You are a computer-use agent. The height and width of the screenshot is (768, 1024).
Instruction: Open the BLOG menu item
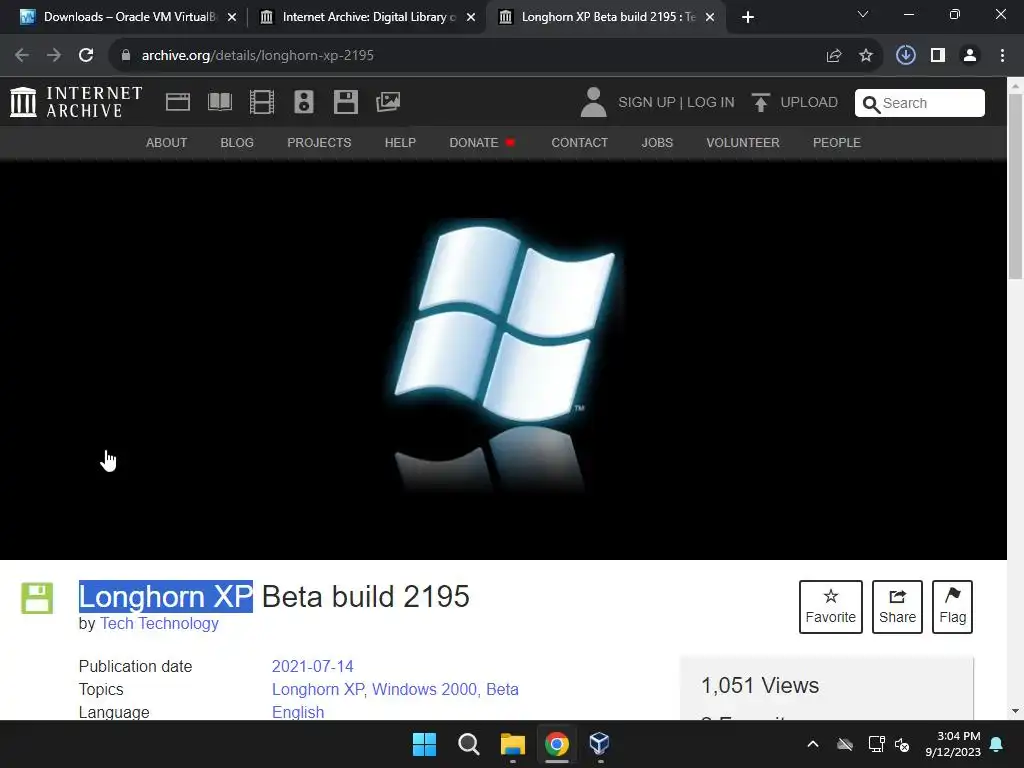[237, 142]
